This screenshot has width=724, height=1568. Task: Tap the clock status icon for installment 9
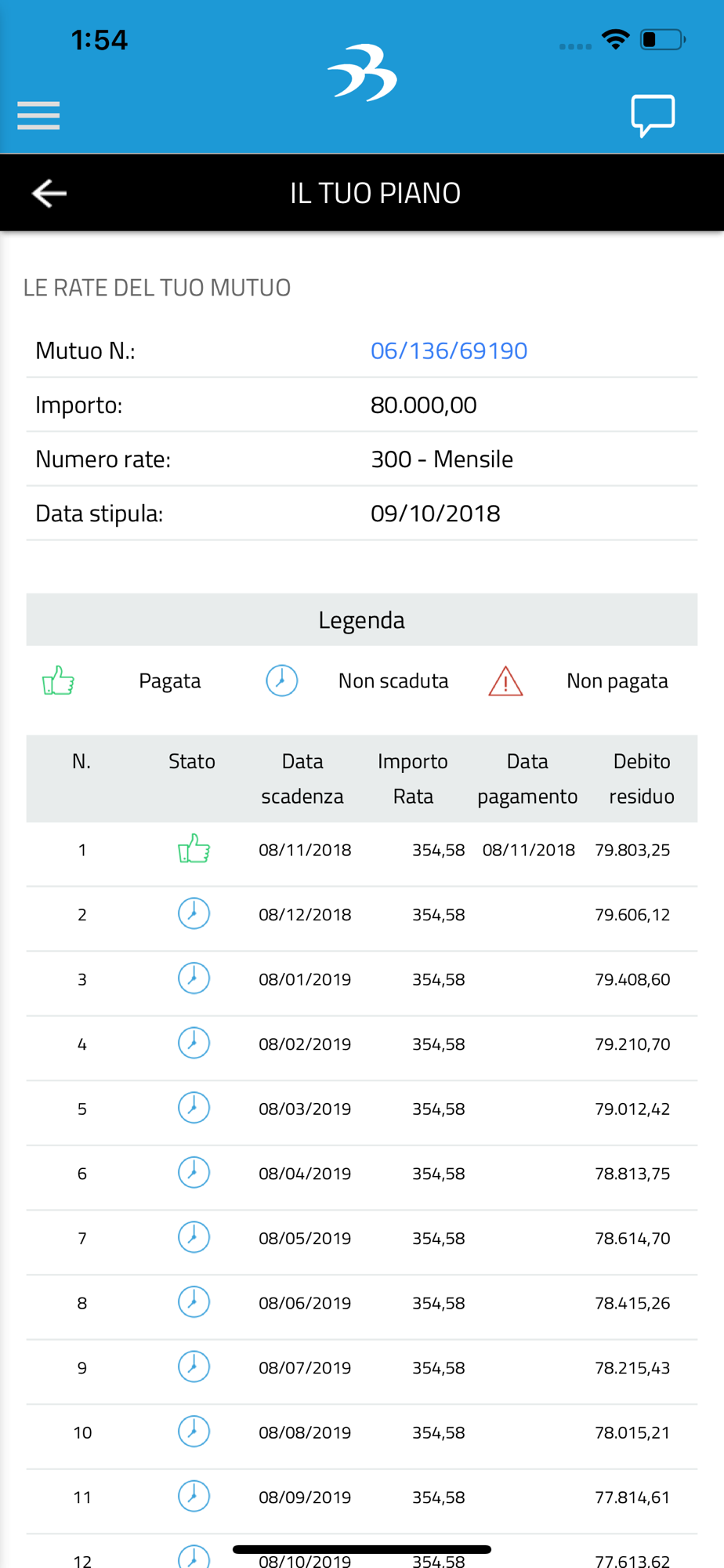tap(194, 1367)
